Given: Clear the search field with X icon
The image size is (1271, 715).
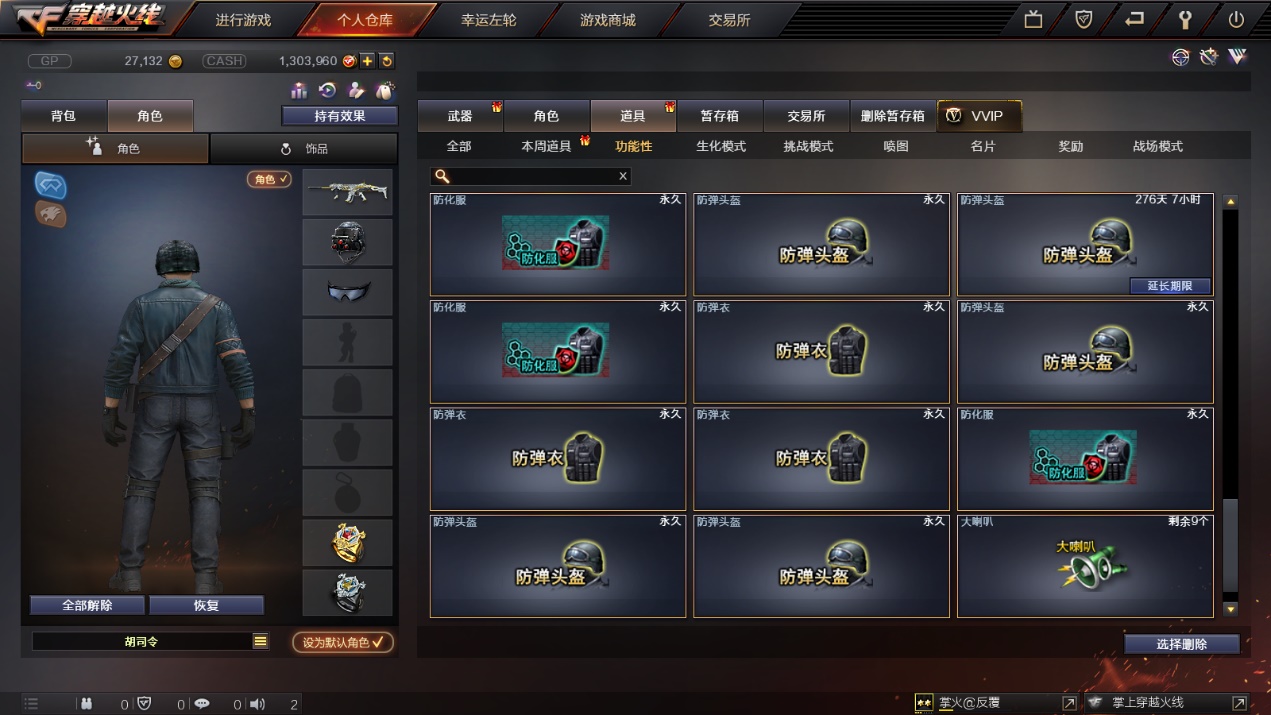Looking at the screenshot, I should coord(623,176).
